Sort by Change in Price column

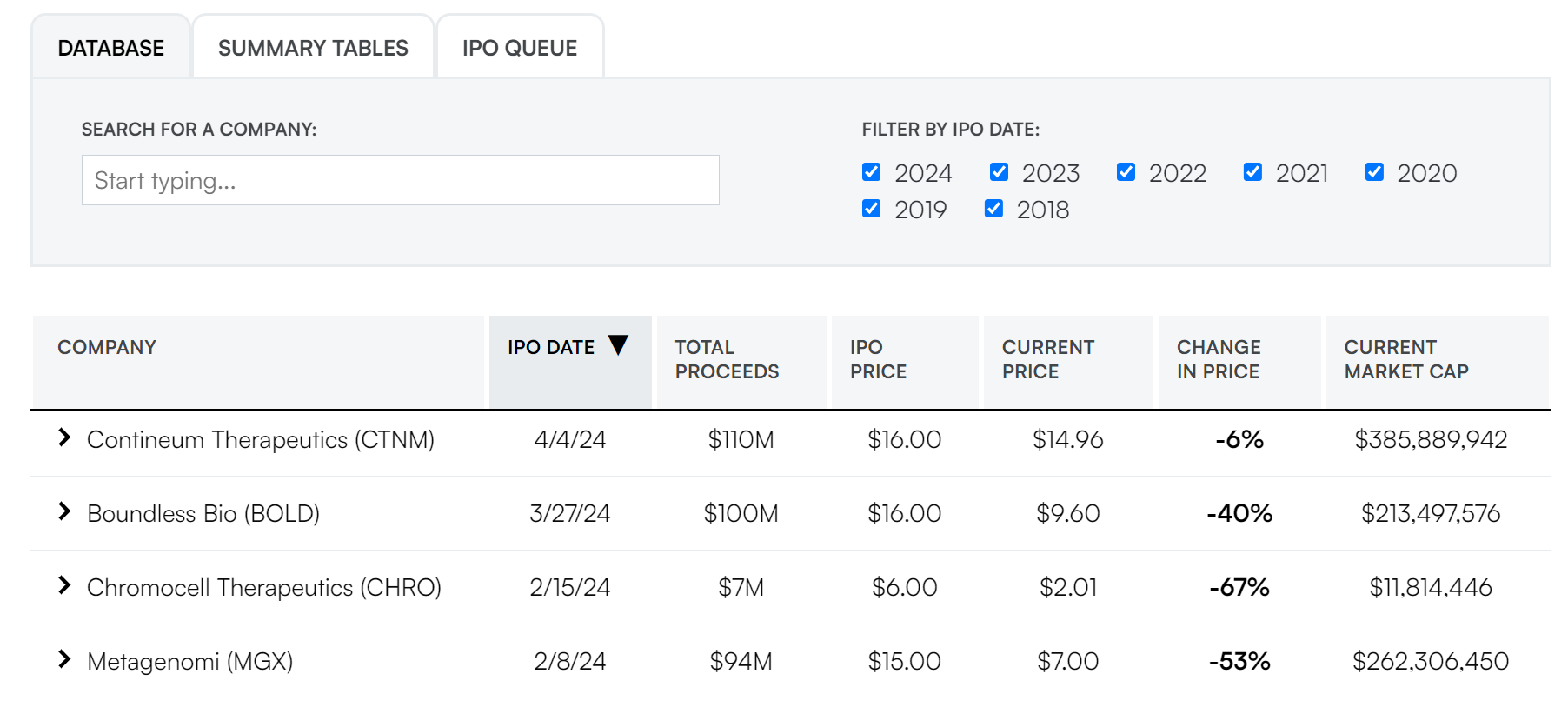pos(1239,361)
